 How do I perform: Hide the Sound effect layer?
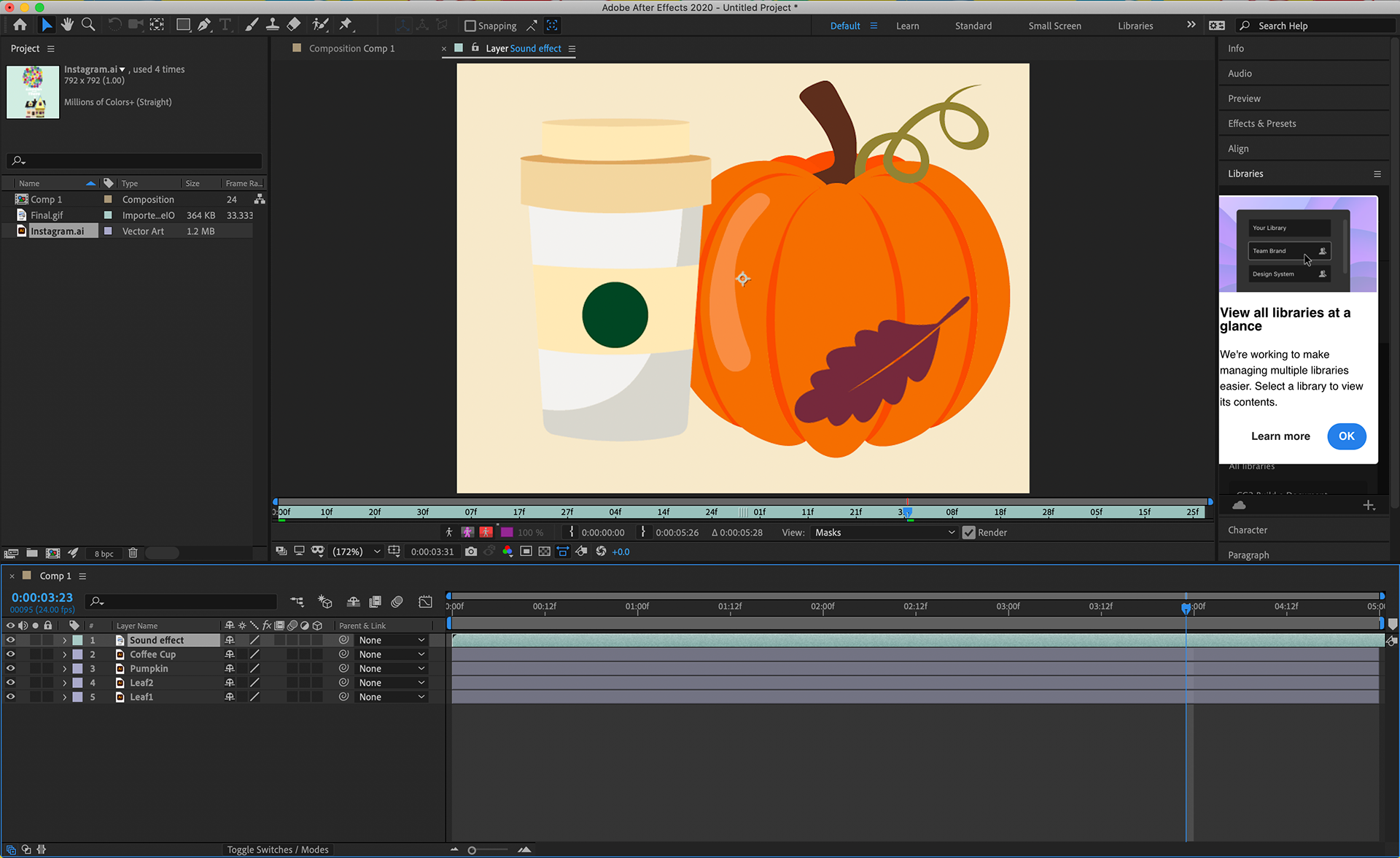pyautogui.click(x=10, y=640)
